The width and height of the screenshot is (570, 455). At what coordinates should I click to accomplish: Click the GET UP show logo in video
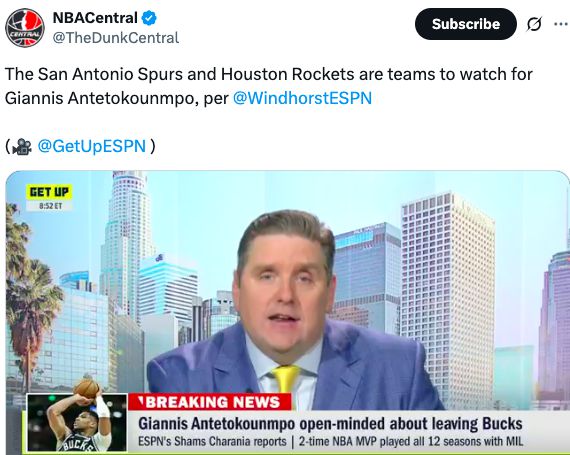49,192
